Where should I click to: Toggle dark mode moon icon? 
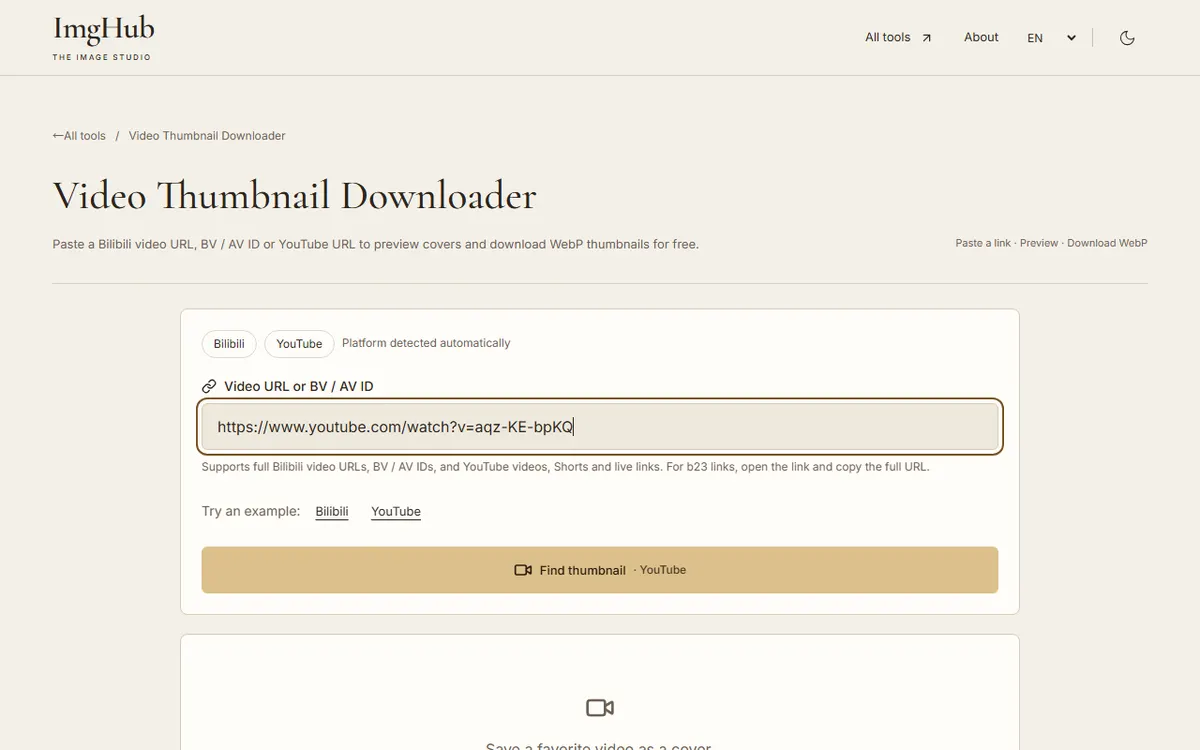coord(1127,38)
